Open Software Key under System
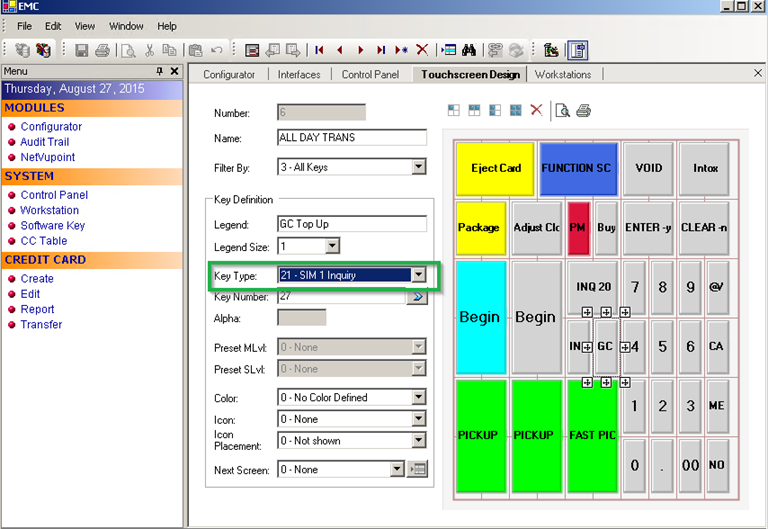 pyautogui.click(x=52, y=225)
